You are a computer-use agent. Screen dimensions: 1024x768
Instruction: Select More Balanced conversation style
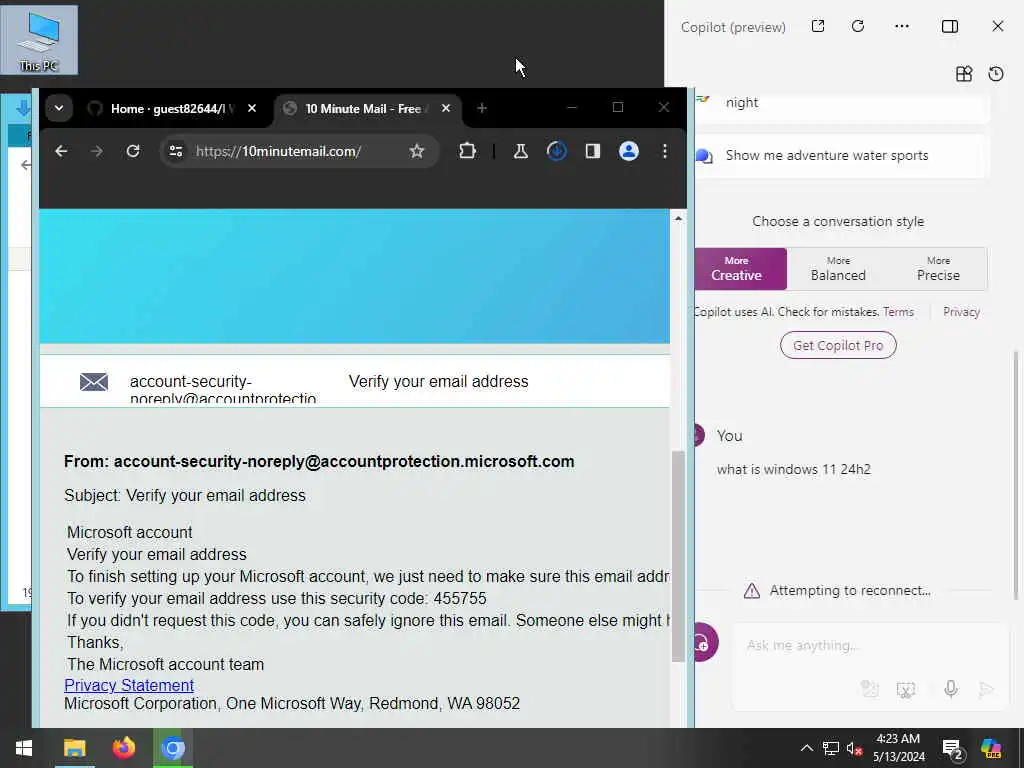(838, 268)
